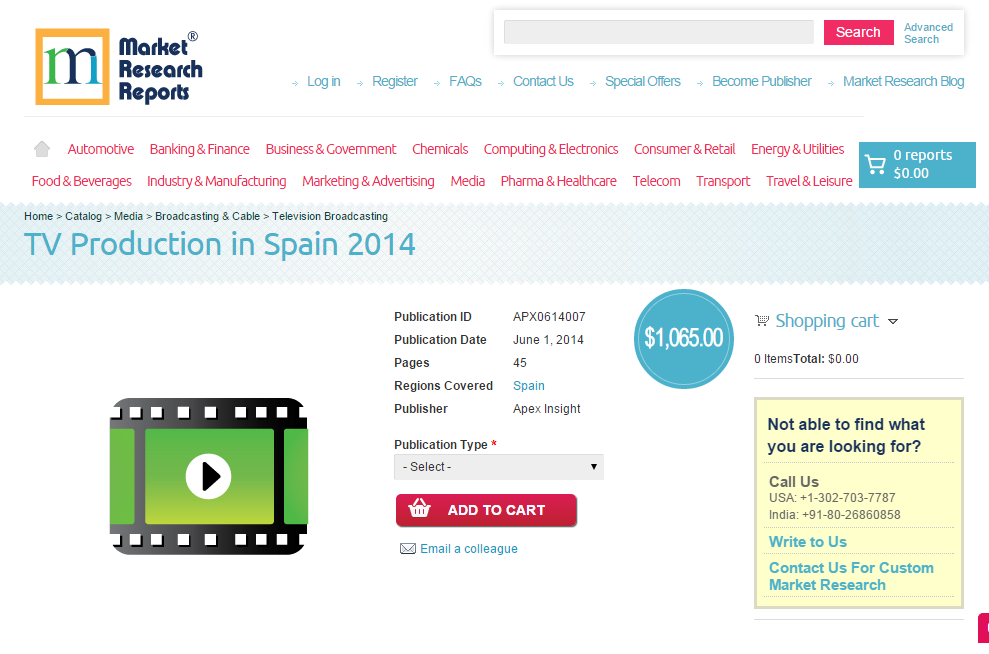
Task: Open Contact Us For Custom Market Research
Action: (x=851, y=575)
